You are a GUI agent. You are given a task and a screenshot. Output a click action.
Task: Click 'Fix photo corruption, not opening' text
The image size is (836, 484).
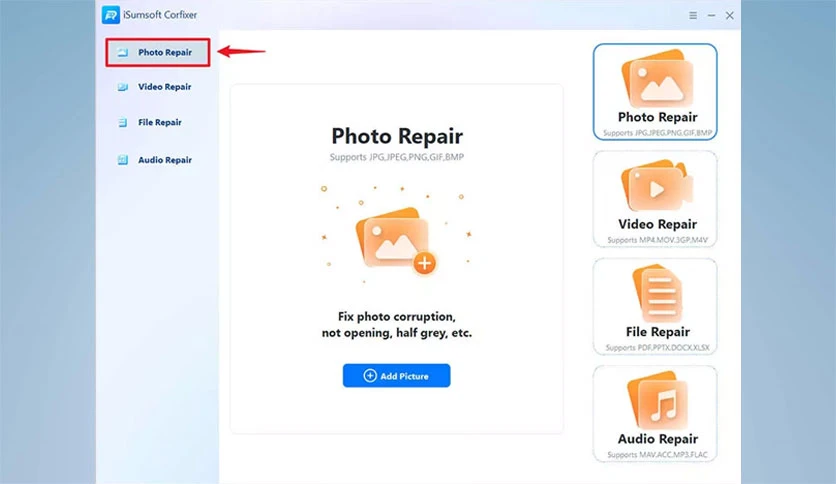click(x=397, y=325)
